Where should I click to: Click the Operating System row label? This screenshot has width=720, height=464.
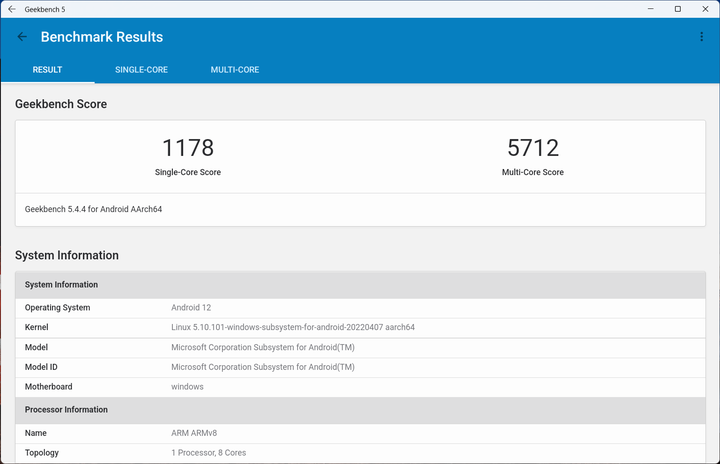(x=57, y=307)
